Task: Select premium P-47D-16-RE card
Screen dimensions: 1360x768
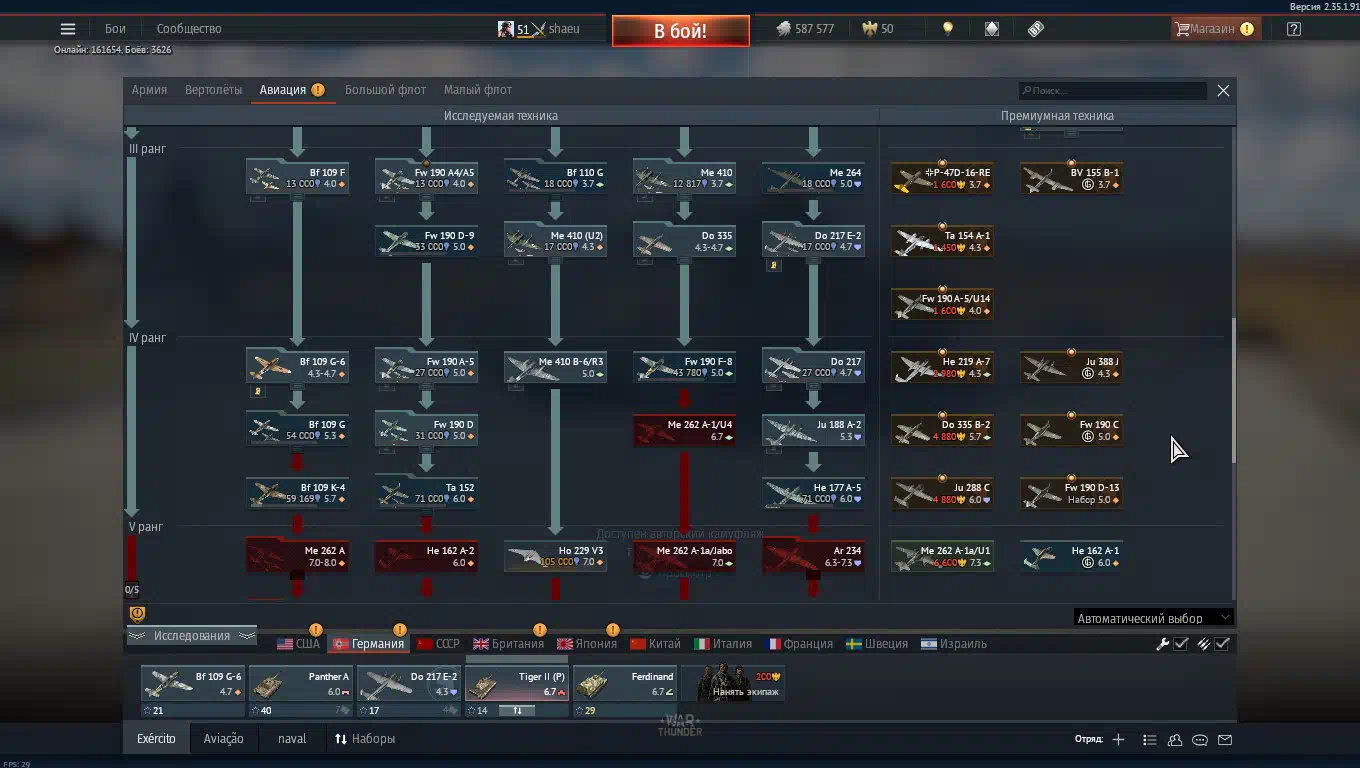Action: 943,178
